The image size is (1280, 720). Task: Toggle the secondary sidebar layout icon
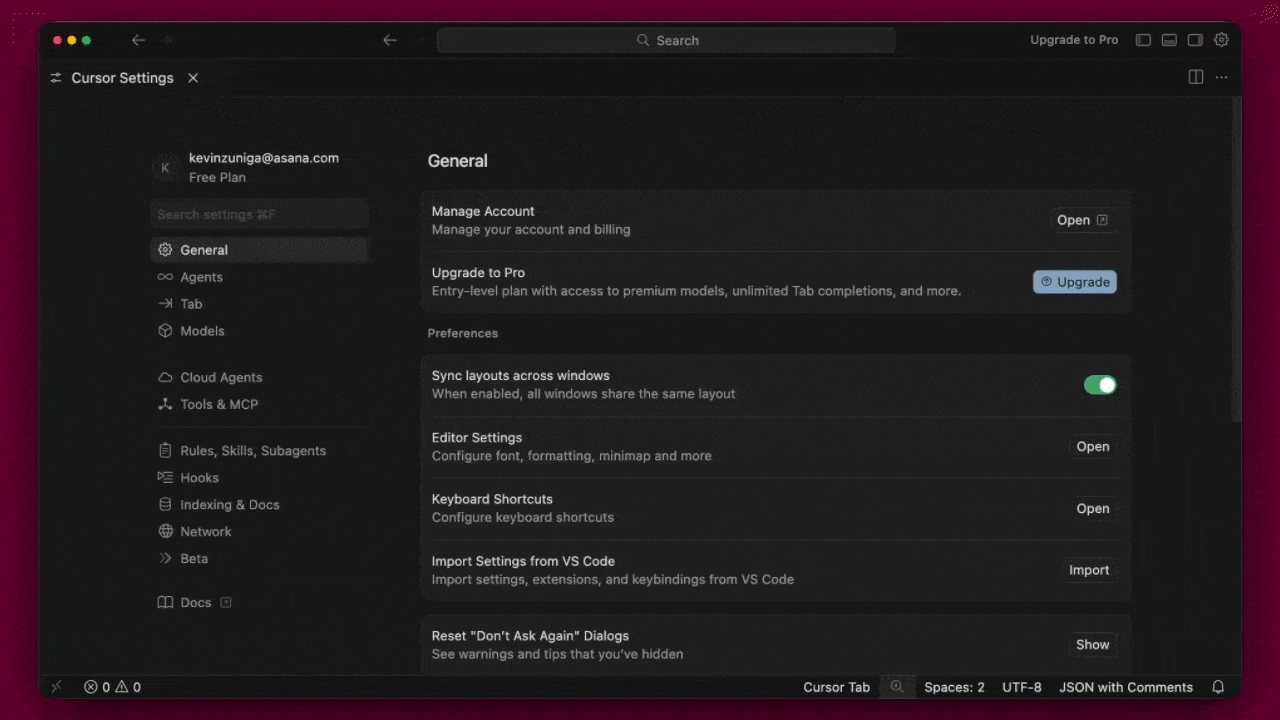coord(1195,40)
